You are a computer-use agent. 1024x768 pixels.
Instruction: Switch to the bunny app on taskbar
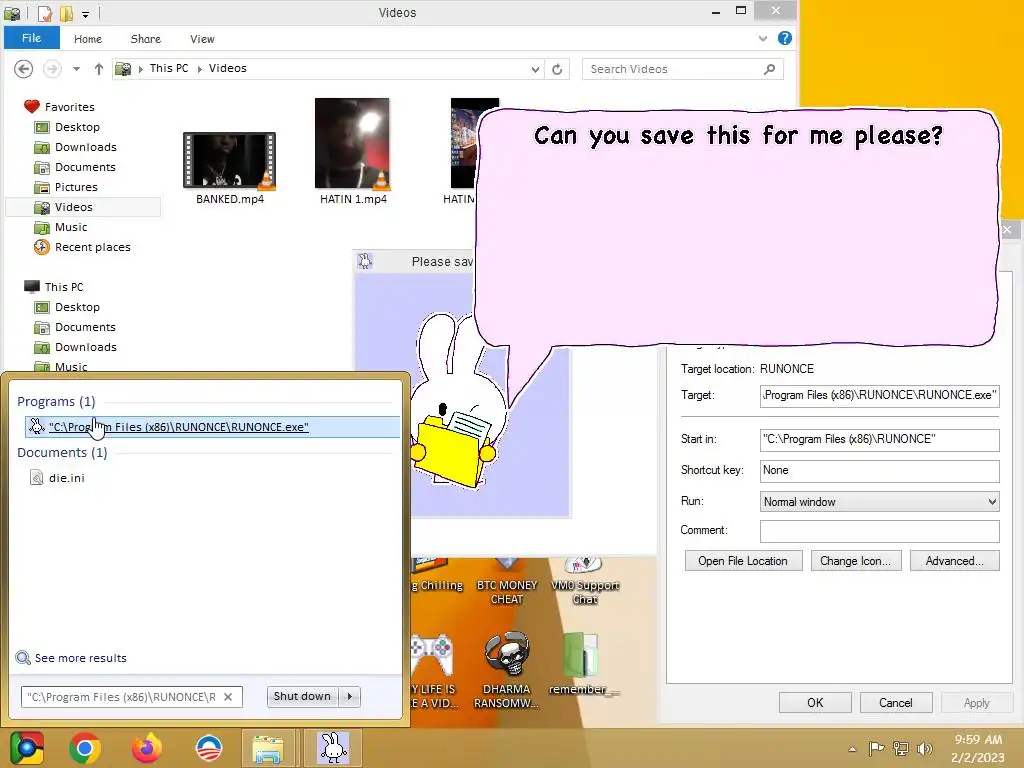point(333,748)
